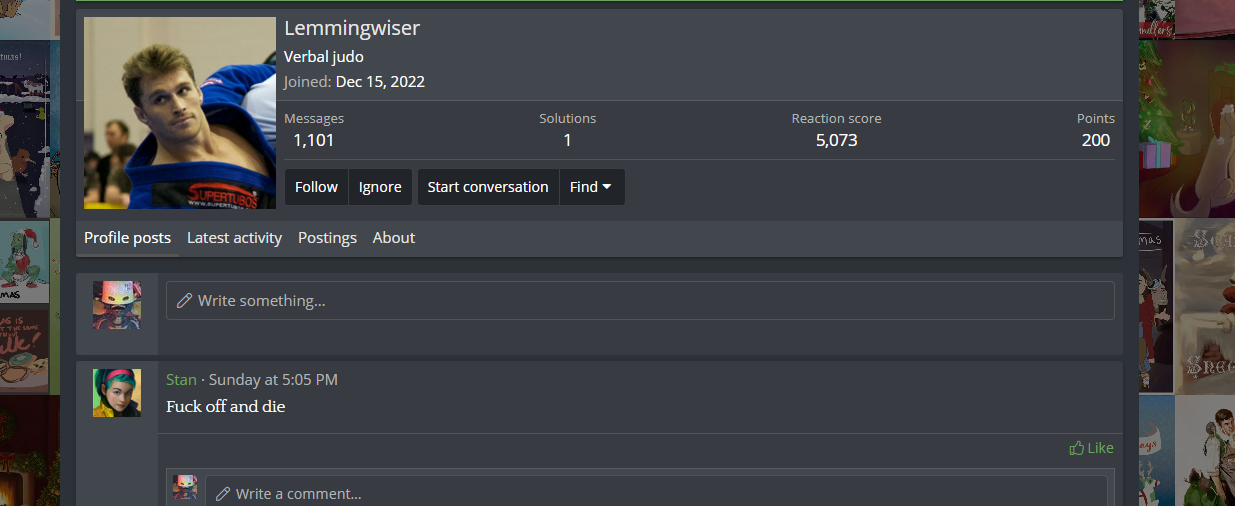Open Lemmingwiser's profile avatar photo
Image resolution: width=1235 pixels, height=506 pixels.
[180, 113]
